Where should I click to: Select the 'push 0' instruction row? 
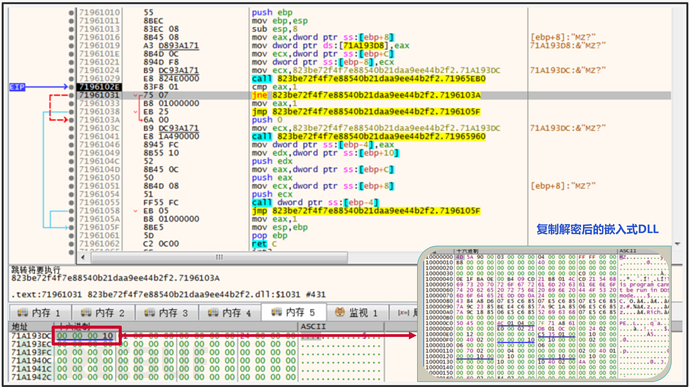[267, 120]
